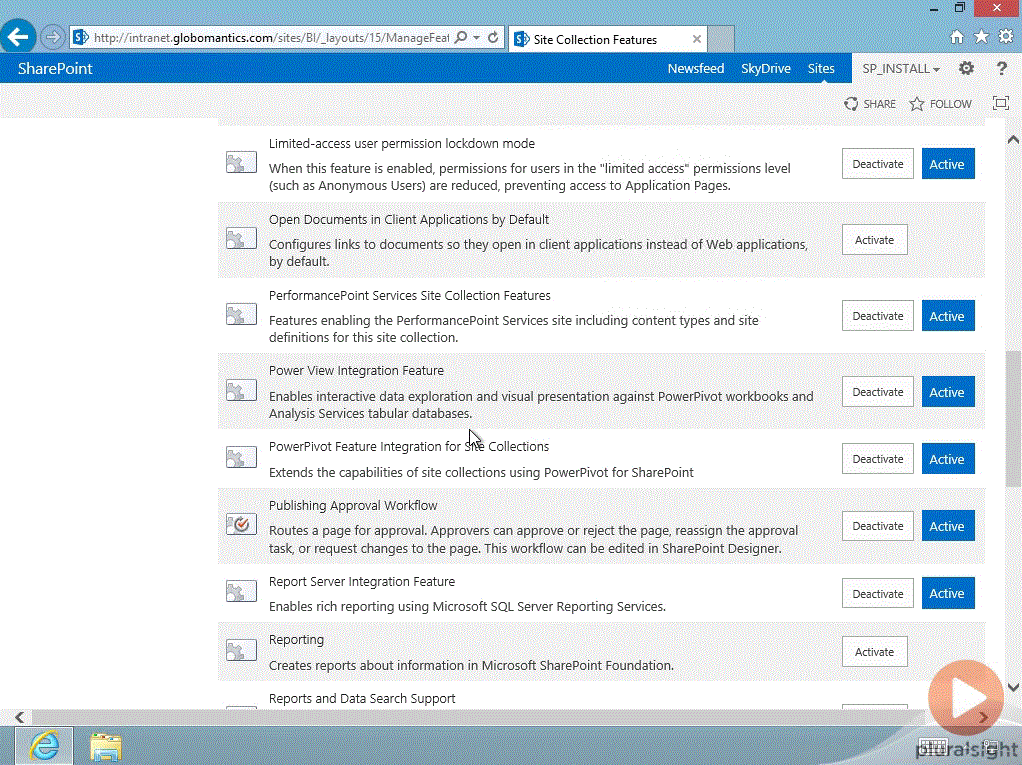
Task: Open Newsfeed in the top navigation
Action: [x=695, y=68]
